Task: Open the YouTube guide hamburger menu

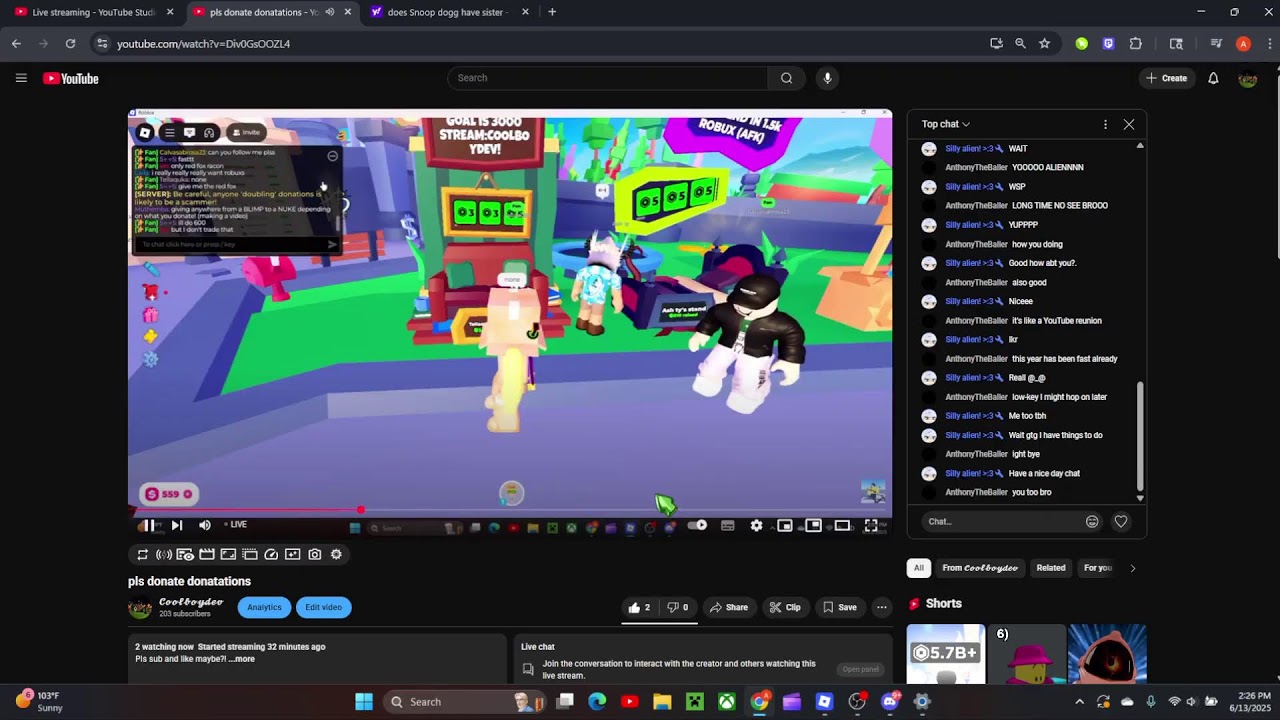Action: click(x=20, y=78)
